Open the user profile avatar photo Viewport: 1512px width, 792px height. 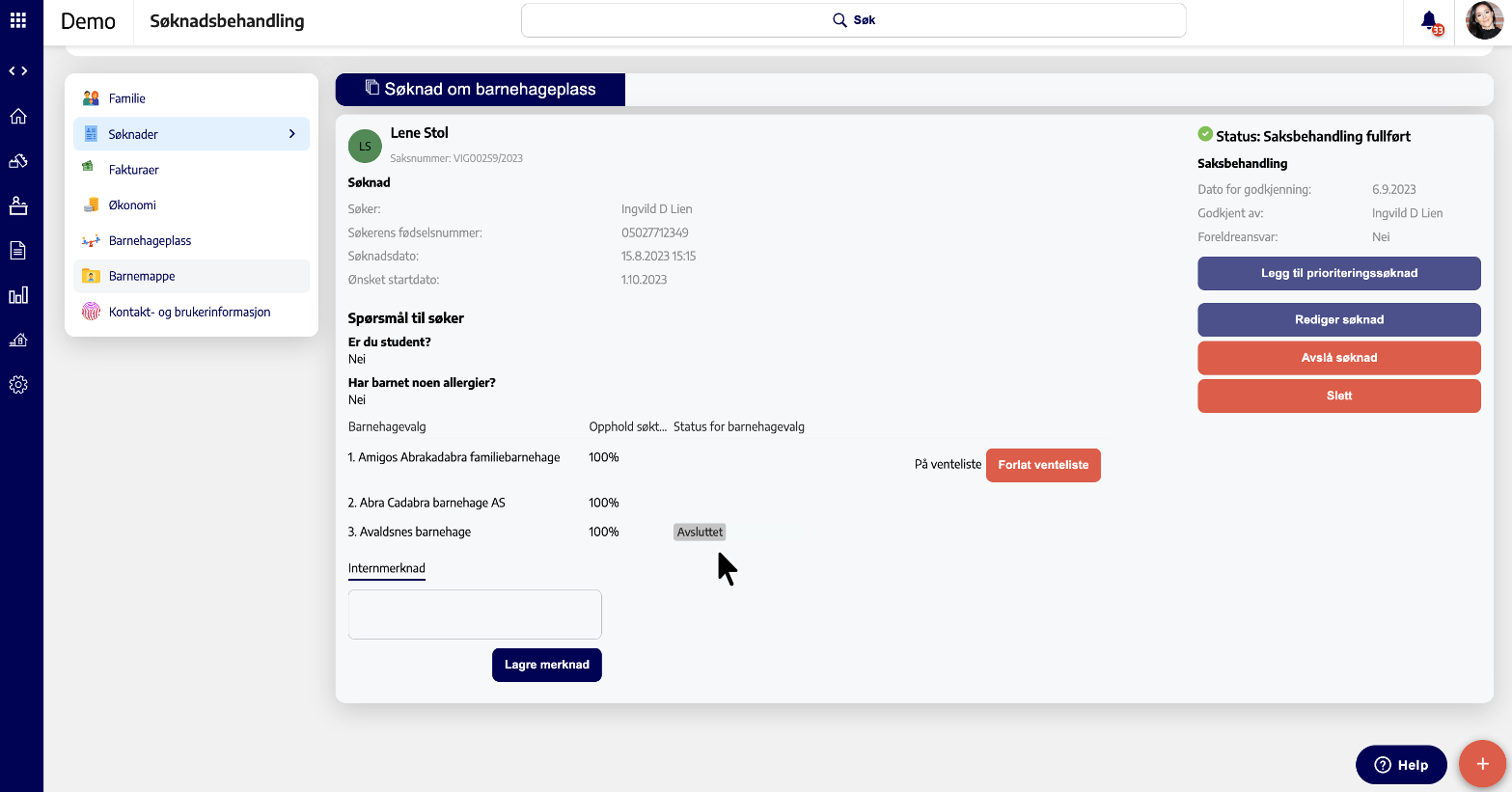(1484, 20)
